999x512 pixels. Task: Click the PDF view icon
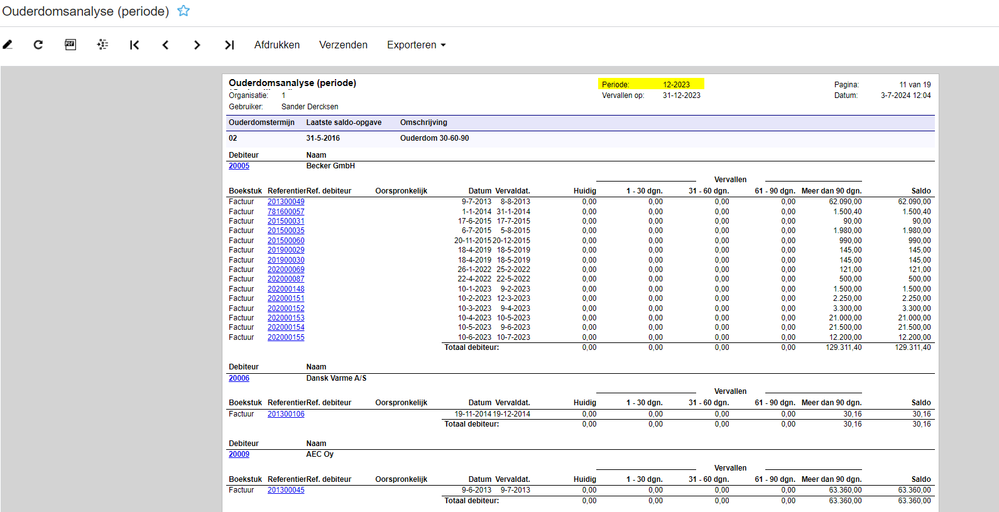70,45
